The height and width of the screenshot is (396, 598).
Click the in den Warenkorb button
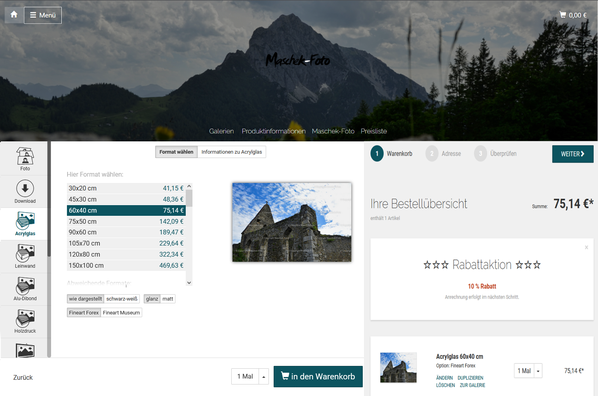tap(318, 377)
